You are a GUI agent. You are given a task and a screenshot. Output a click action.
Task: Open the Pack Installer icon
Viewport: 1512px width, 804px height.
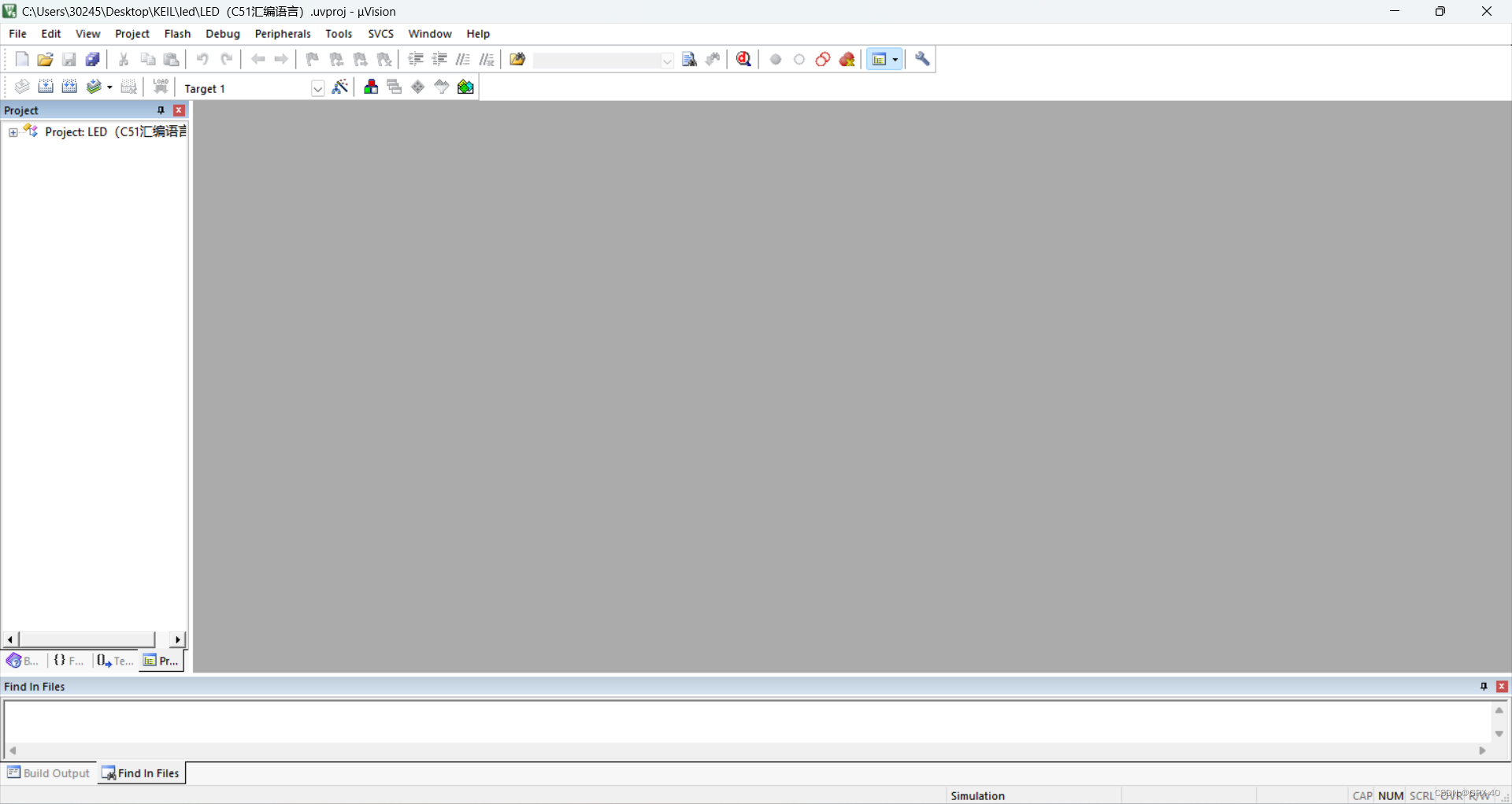pos(465,87)
